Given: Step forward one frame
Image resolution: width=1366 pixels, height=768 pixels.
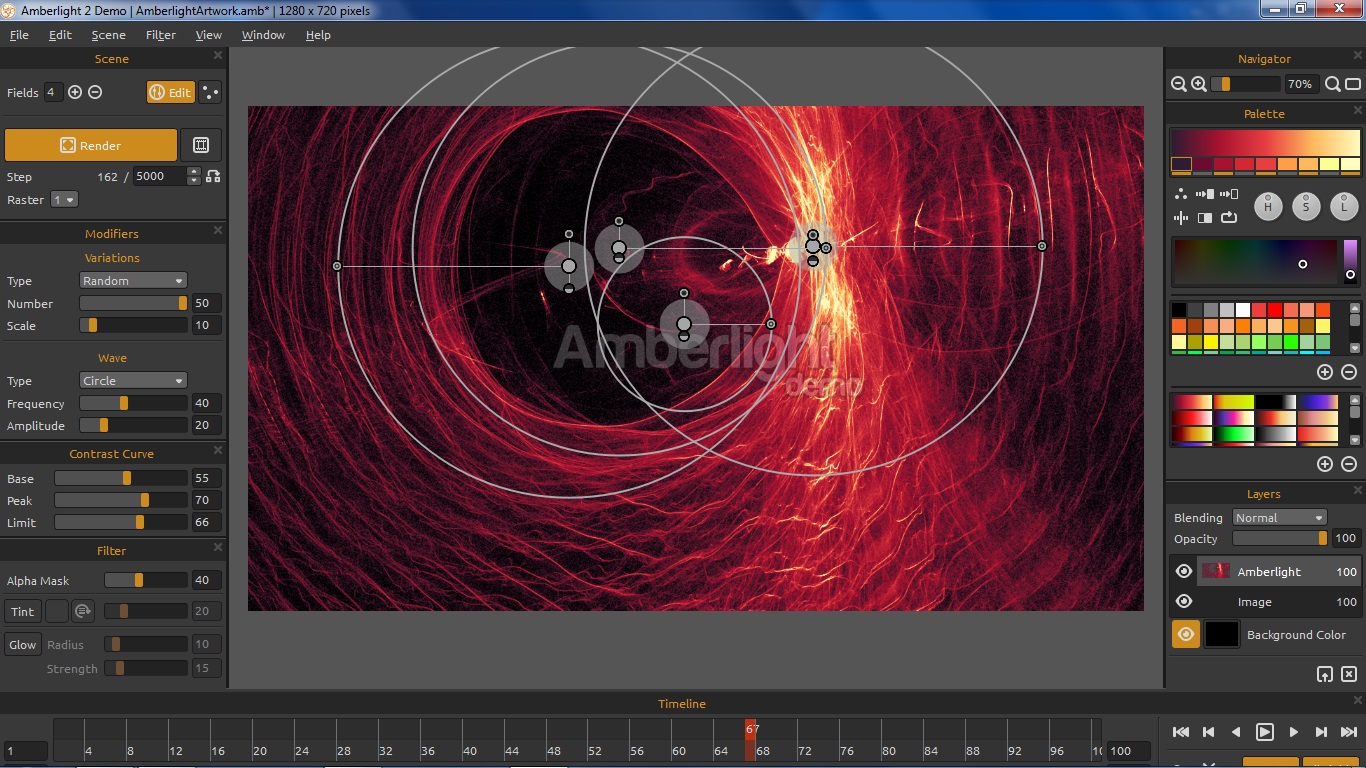Looking at the screenshot, I should click(x=1294, y=732).
